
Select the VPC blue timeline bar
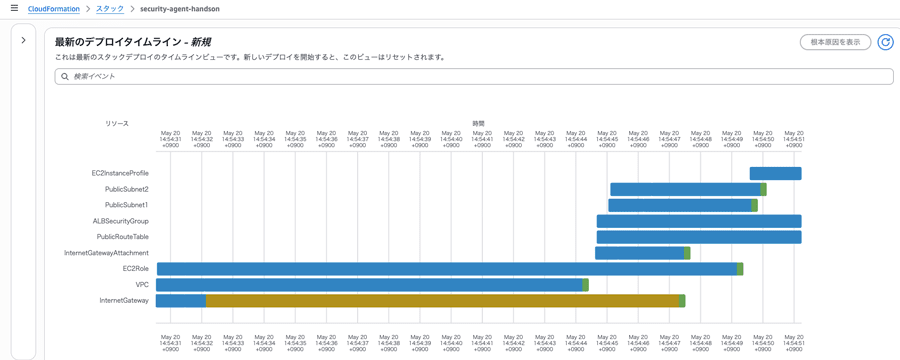[369, 285]
